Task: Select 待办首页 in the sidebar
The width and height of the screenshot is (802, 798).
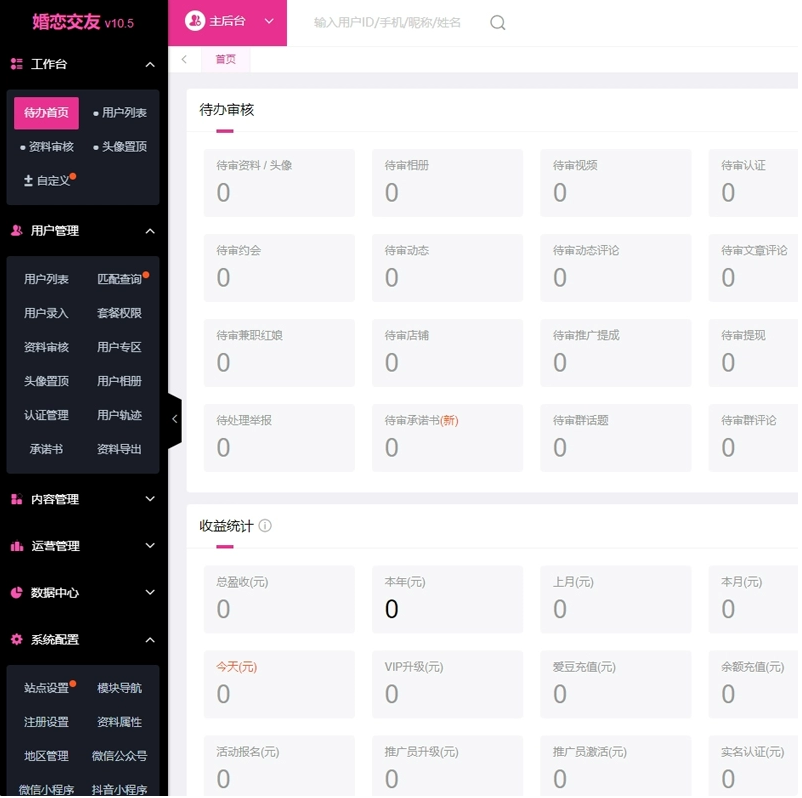Action: pyautogui.click(x=46, y=113)
